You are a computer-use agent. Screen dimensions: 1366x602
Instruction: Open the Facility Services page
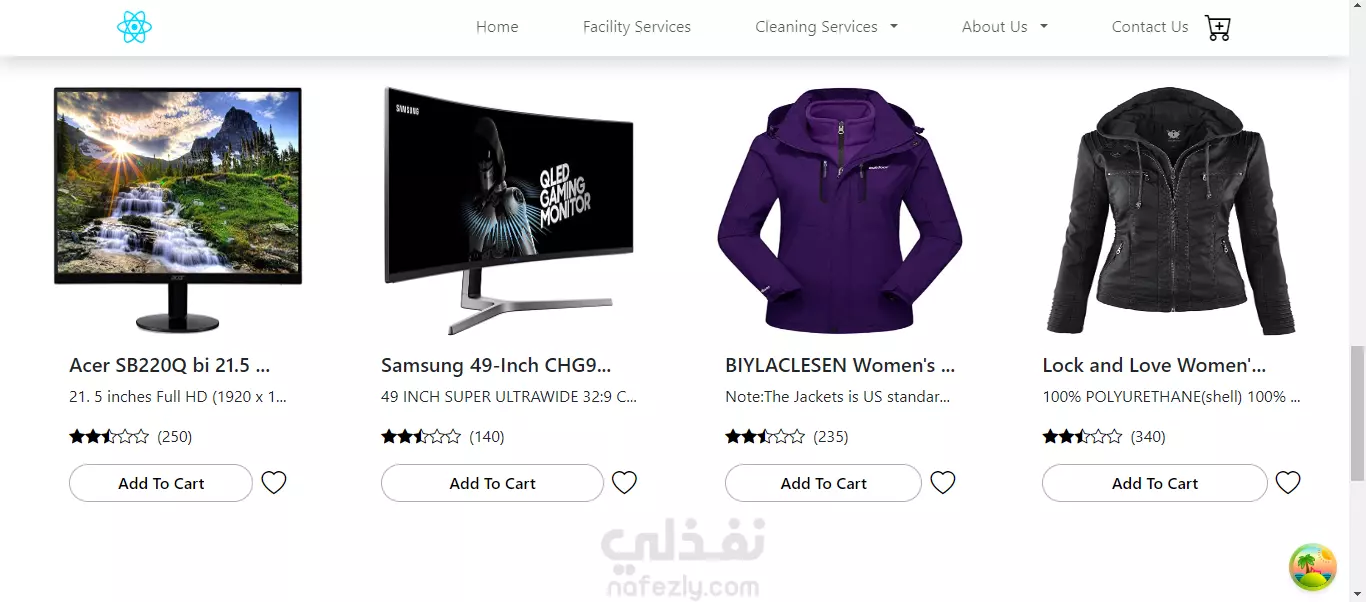[x=637, y=27]
